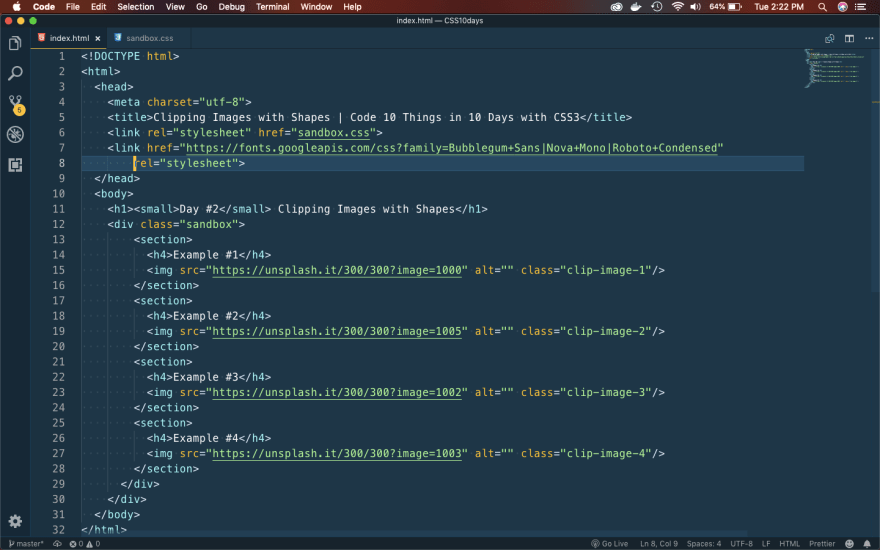880x550 pixels.
Task: Open the Debug view in activity bar
Action: point(15,134)
